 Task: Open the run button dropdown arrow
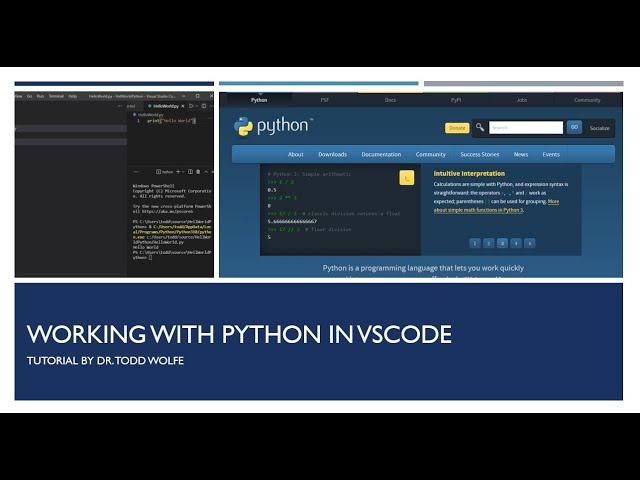pos(197,106)
